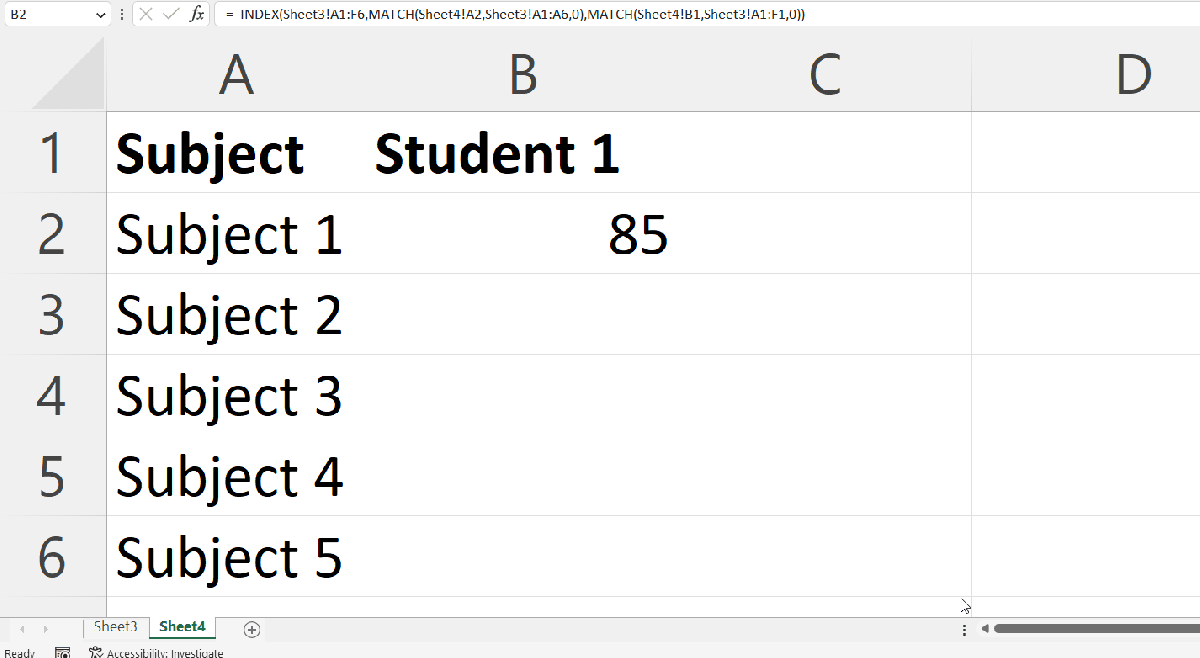Click Accessibility: Investigate in status bar
Viewport: 1200px width, 658px height.
tap(156, 652)
